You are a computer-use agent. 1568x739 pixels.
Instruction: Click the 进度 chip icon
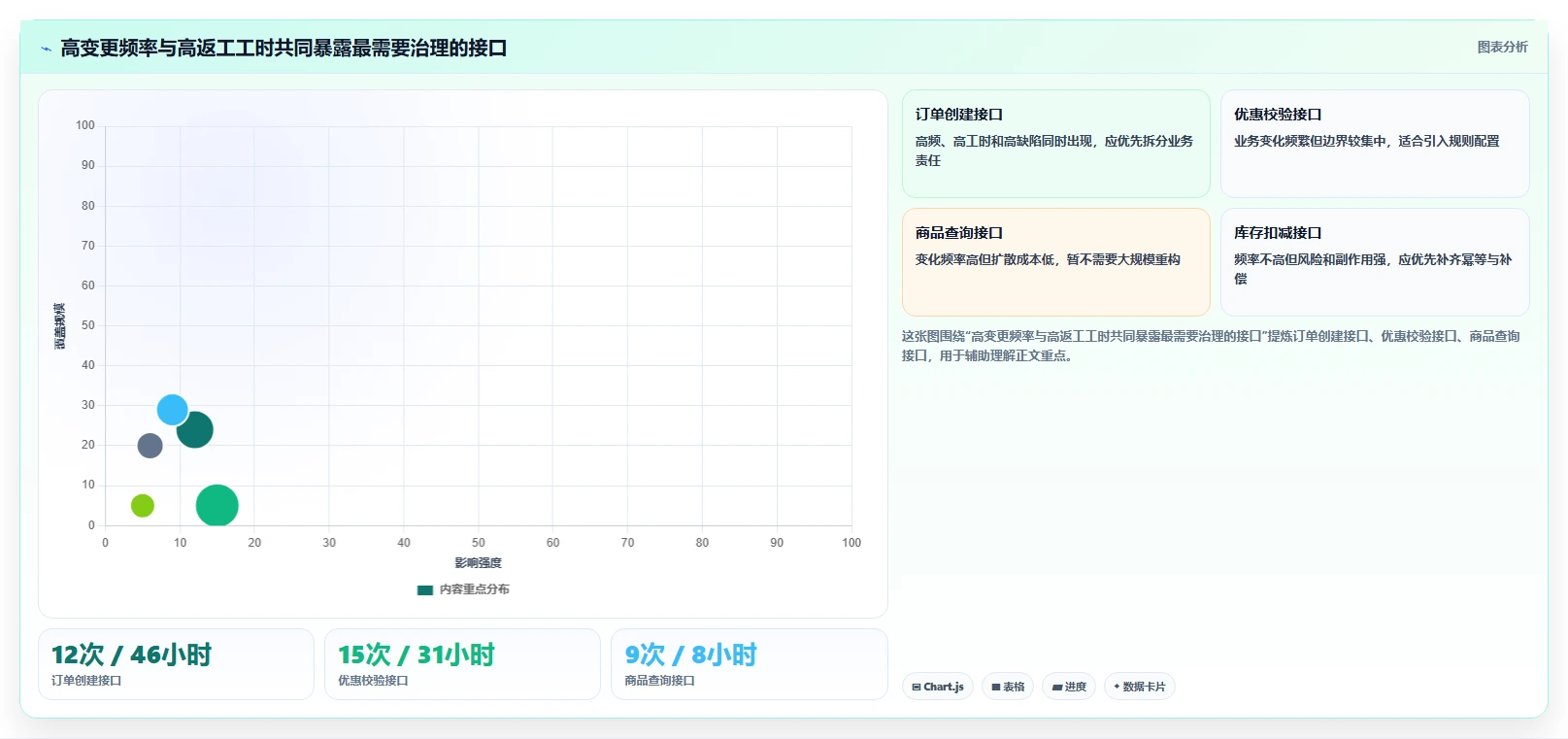point(1057,687)
